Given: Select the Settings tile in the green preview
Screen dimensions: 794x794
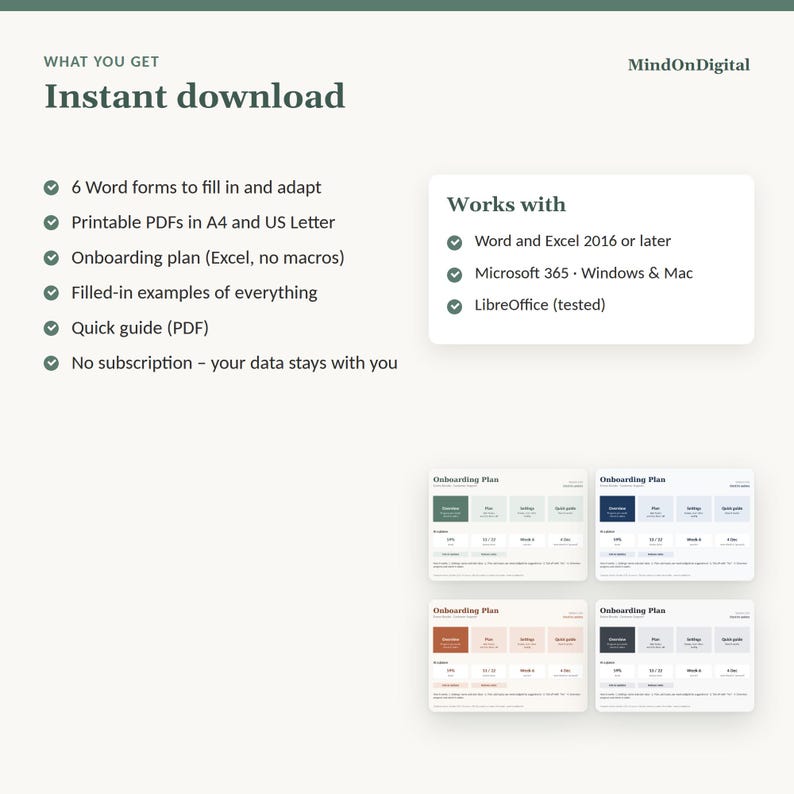Looking at the screenshot, I should (x=527, y=509).
